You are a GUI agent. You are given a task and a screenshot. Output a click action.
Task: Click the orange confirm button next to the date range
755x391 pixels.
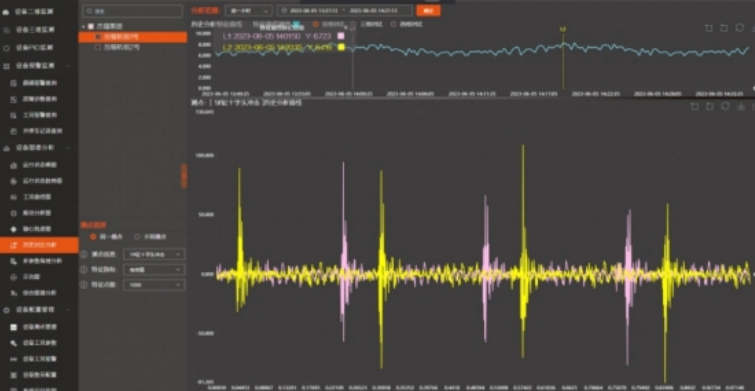(428, 11)
